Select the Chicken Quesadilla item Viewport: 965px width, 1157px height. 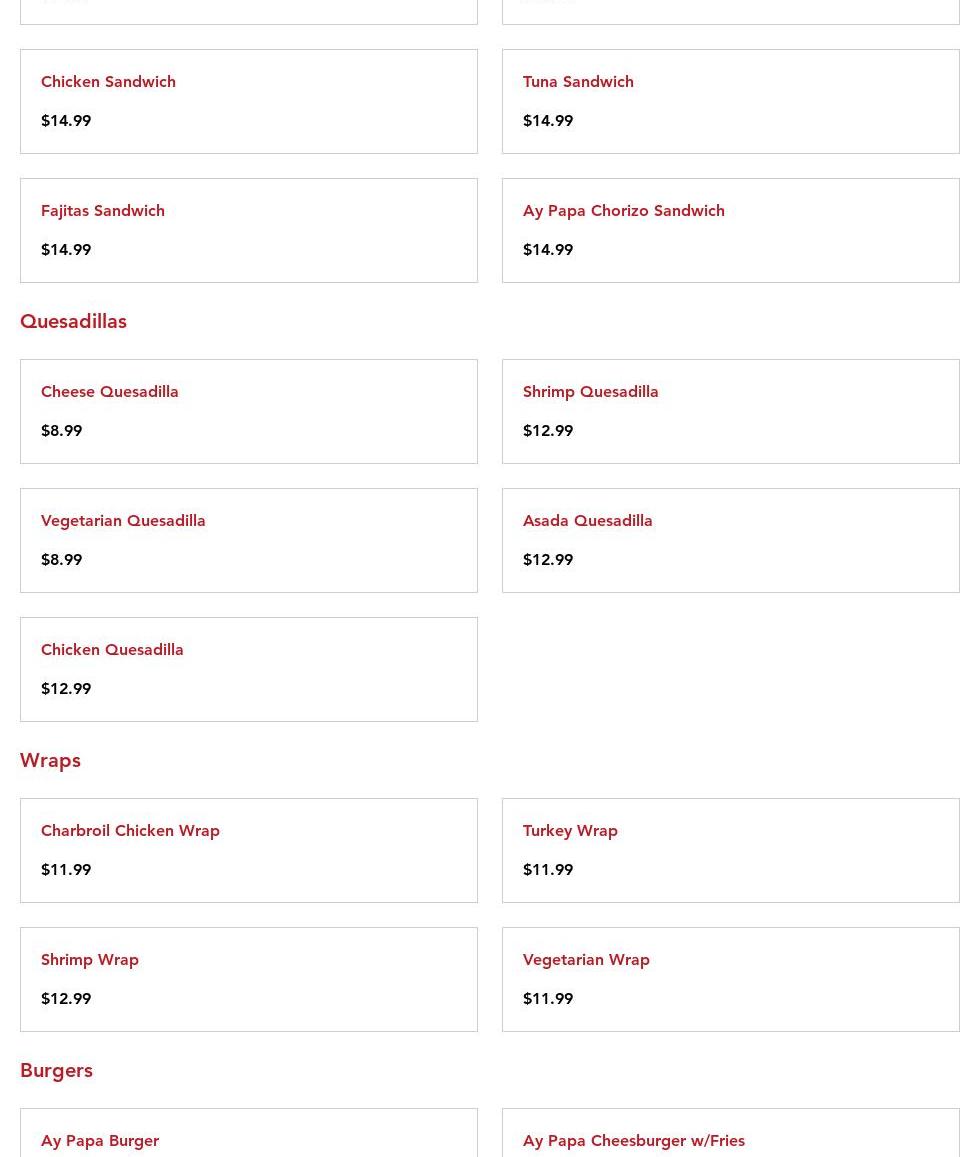[249, 669]
